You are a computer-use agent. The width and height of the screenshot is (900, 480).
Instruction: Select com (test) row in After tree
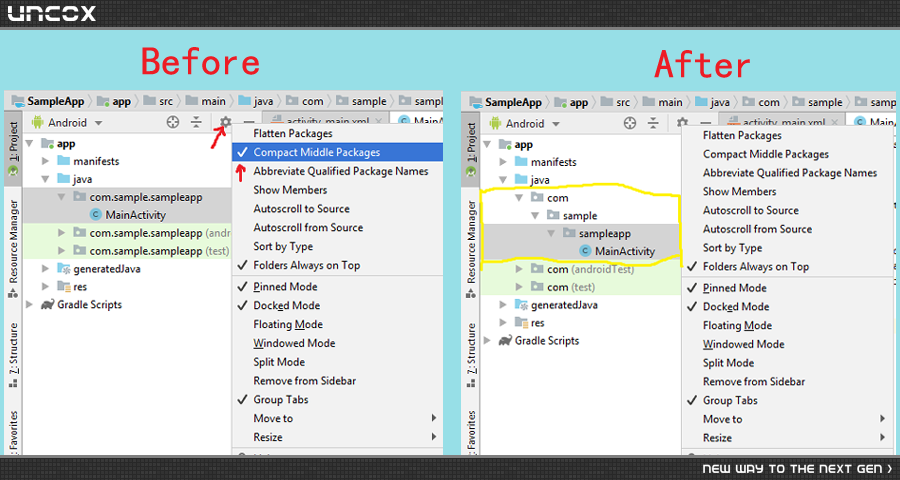tap(581, 287)
